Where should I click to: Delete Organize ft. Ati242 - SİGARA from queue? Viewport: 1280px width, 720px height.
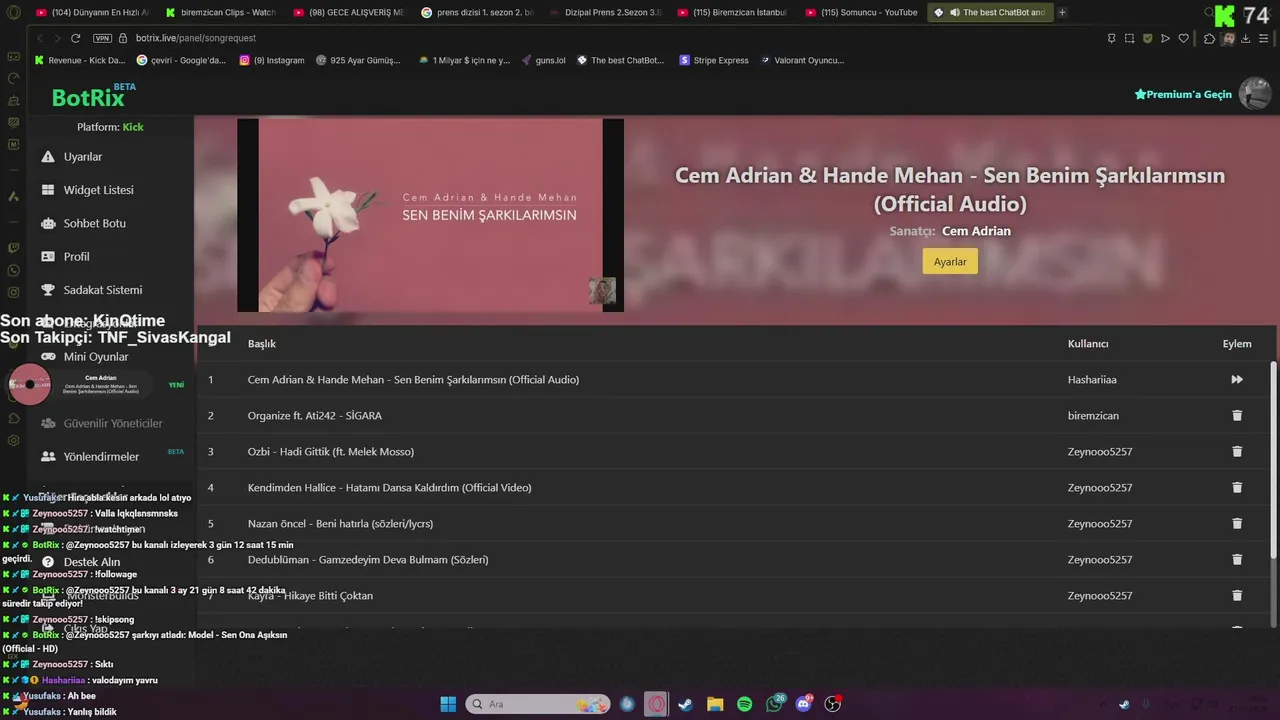[x=1237, y=416]
